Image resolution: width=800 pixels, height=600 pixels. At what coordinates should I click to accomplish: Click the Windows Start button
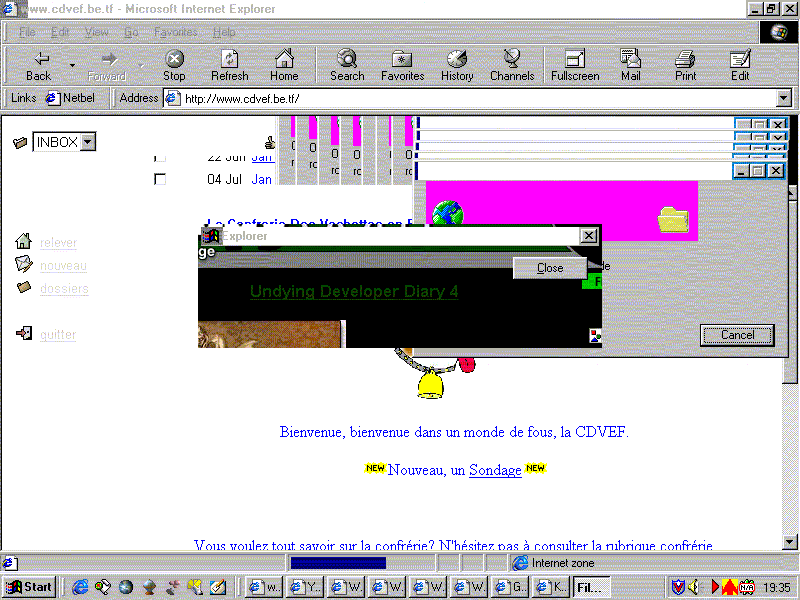(x=30, y=586)
